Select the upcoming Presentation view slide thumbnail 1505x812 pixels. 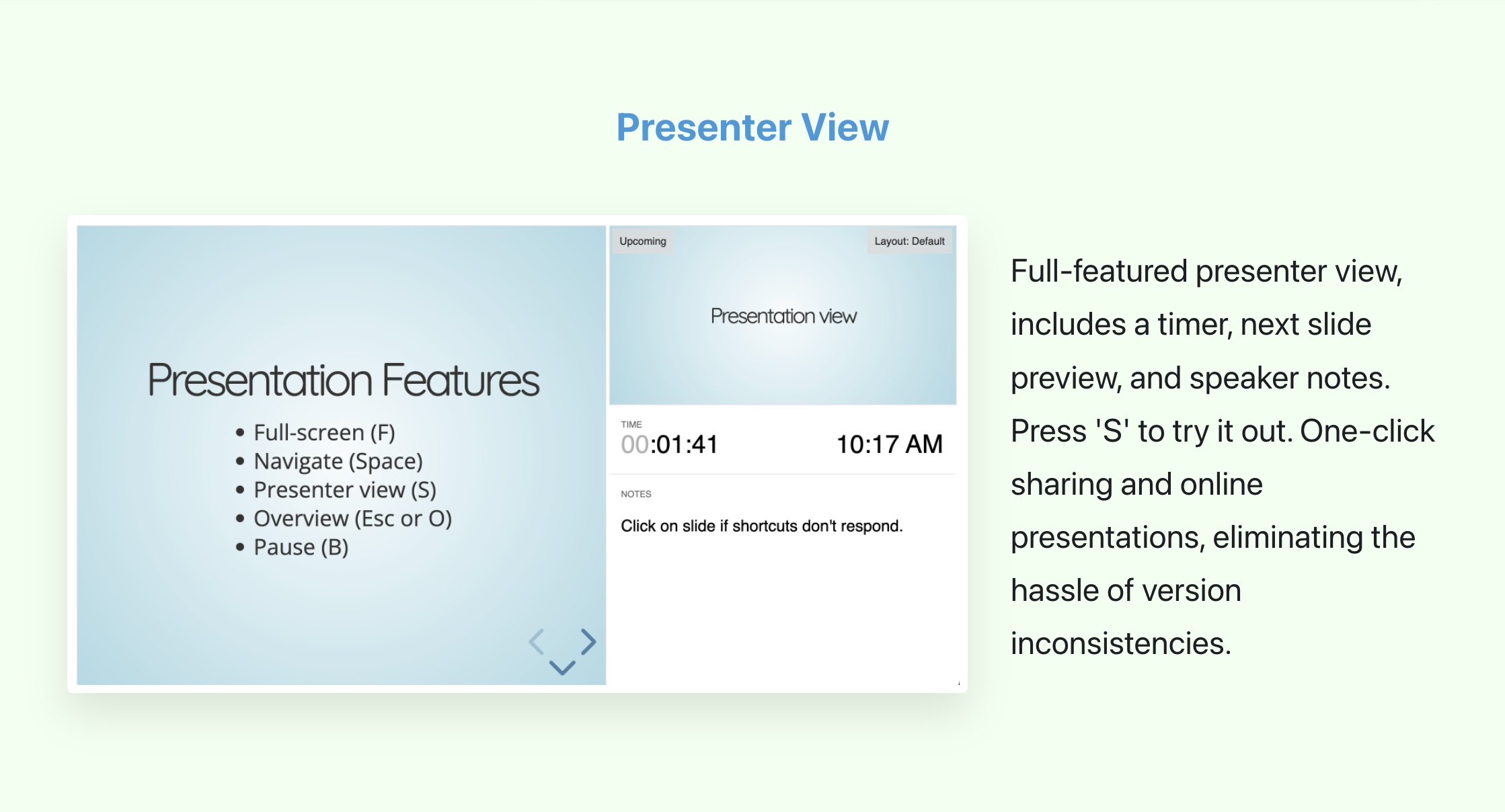tap(783, 316)
